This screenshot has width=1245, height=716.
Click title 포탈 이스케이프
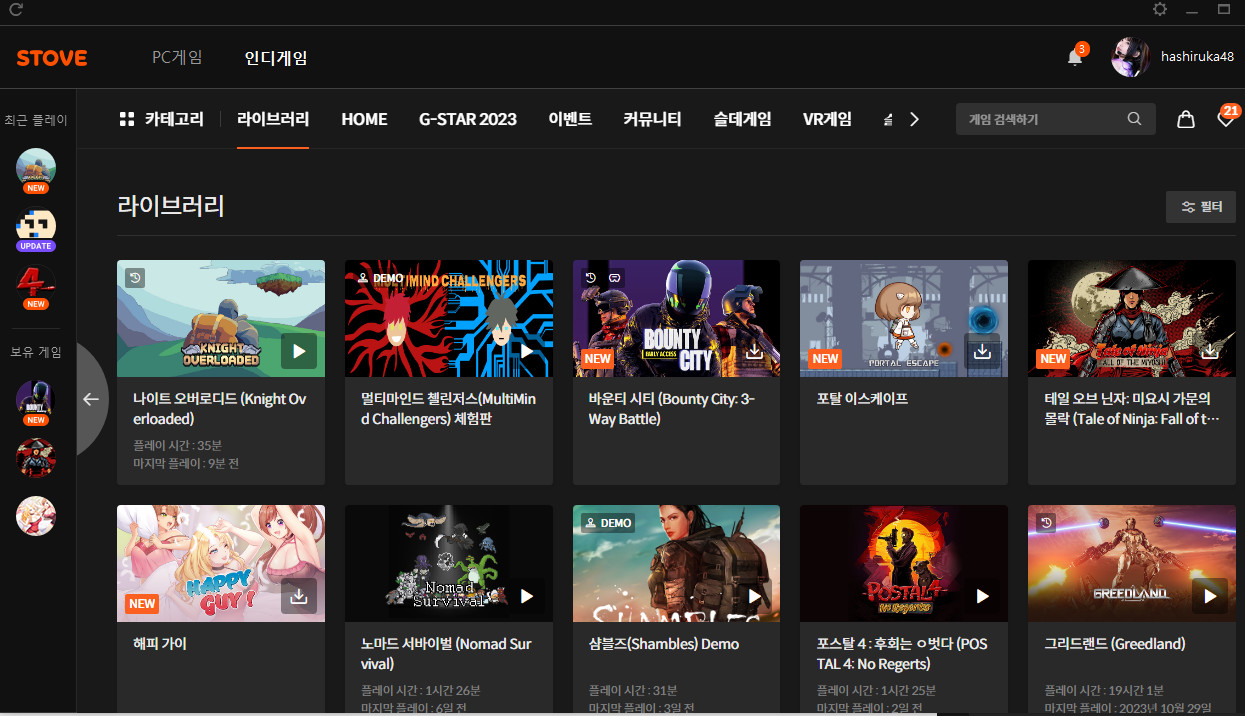(862, 399)
